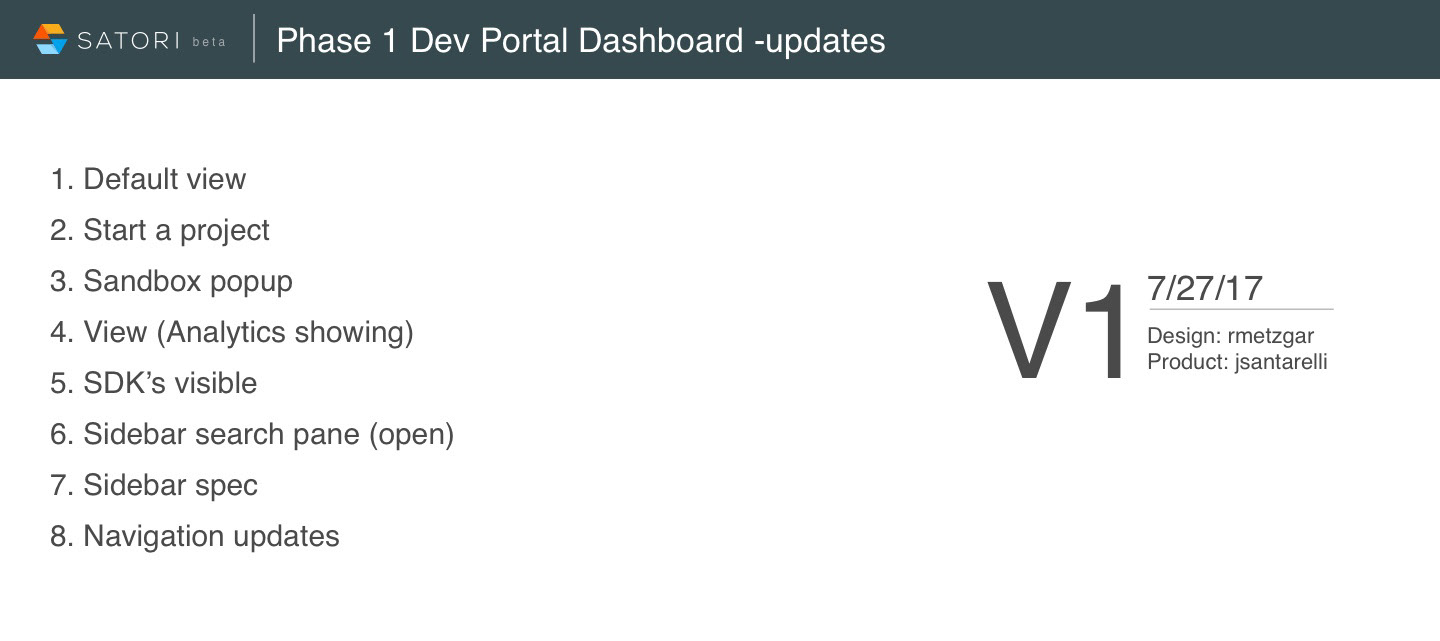Viewport: 1440px width, 641px height.
Task: Click the SATORI wordmark text
Action: (127, 40)
